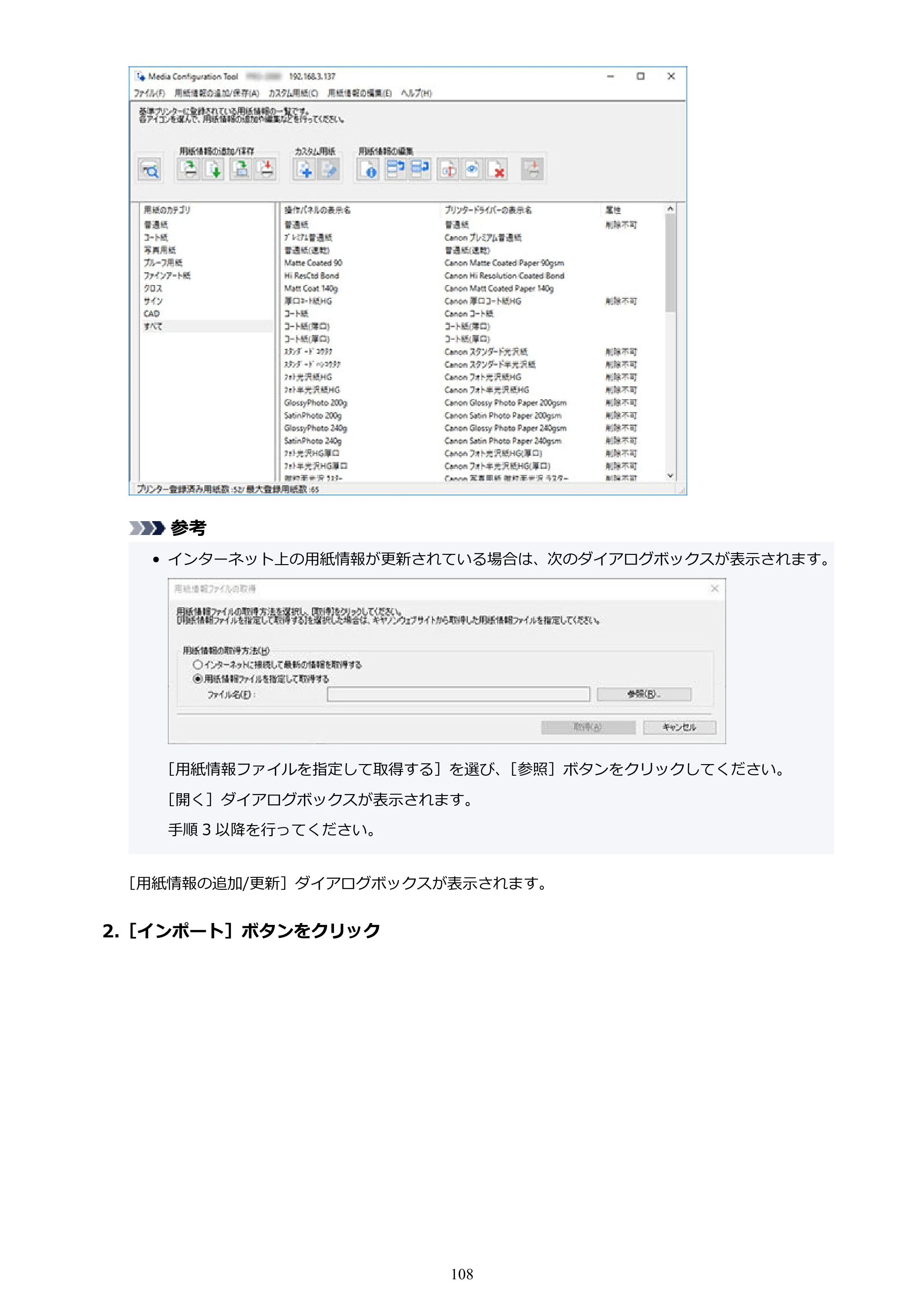Image resolution: width=924 pixels, height=1307 pixels.
Task: Click the 操作パネルの表示名 column header
Action: tap(317, 210)
